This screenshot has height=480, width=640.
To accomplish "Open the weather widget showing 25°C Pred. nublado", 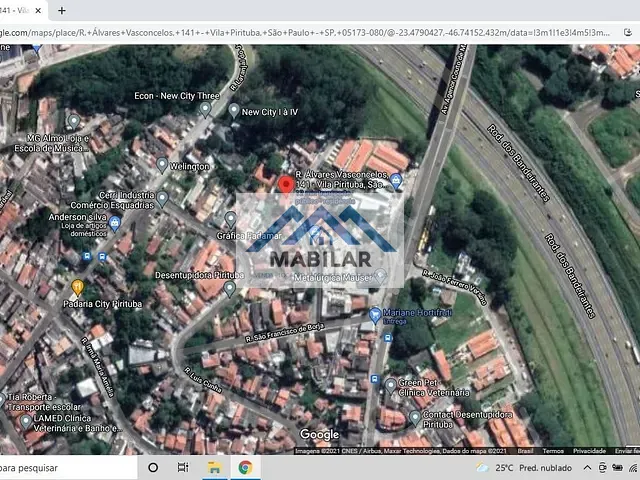I will 524,468.
